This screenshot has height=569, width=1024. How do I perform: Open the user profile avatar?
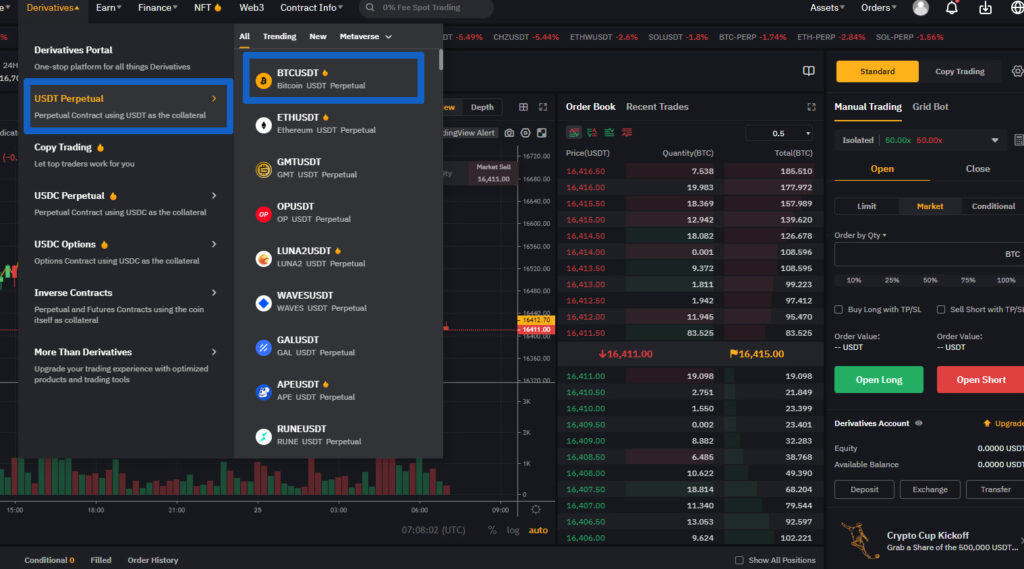tap(920, 8)
